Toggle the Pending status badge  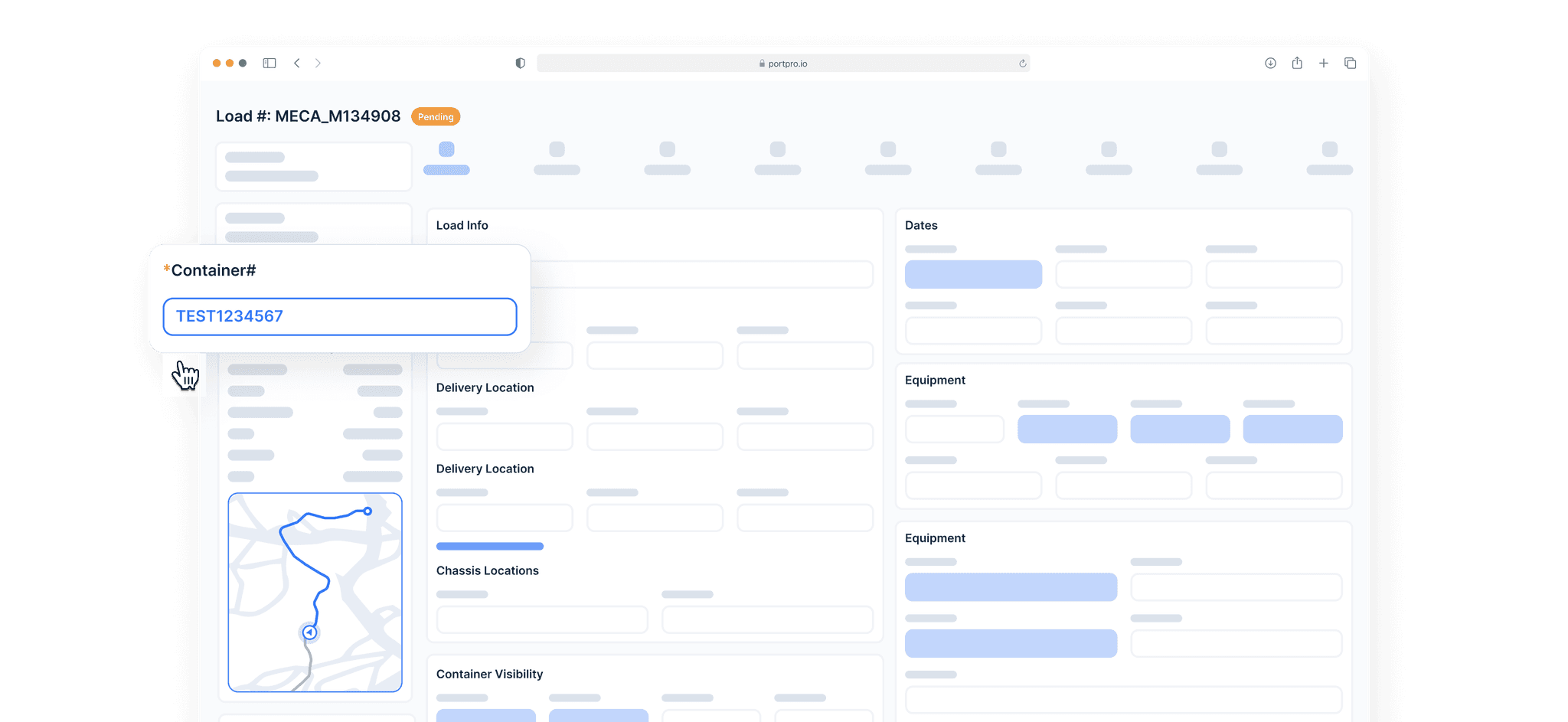[436, 116]
